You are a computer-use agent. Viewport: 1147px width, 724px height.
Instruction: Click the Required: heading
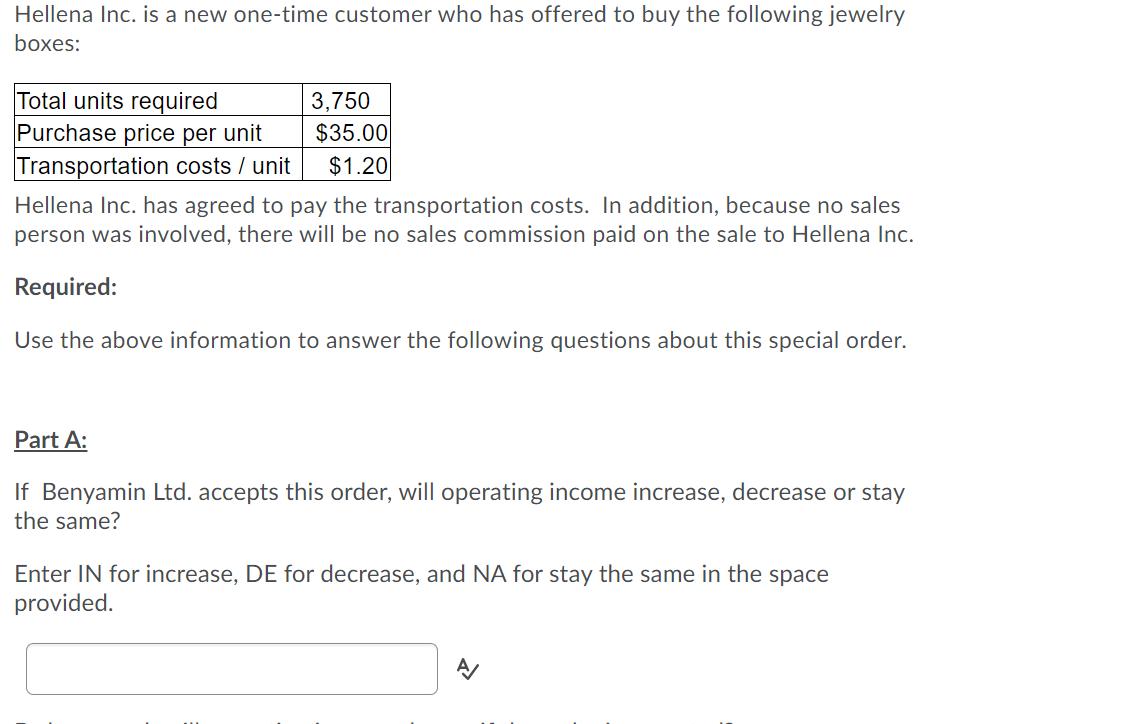(66, 286)
